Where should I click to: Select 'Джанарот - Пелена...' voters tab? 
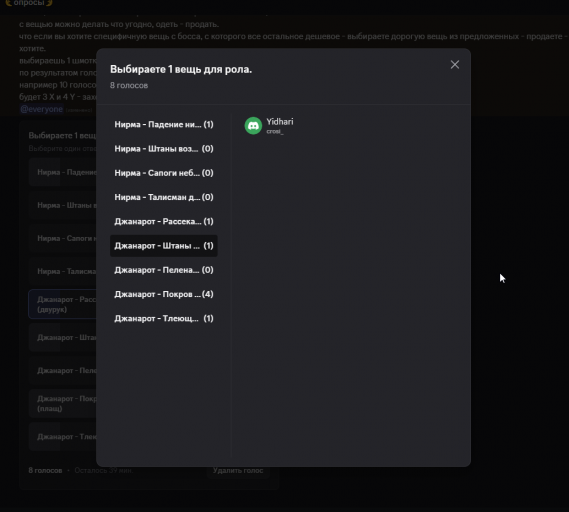(164, 270)
